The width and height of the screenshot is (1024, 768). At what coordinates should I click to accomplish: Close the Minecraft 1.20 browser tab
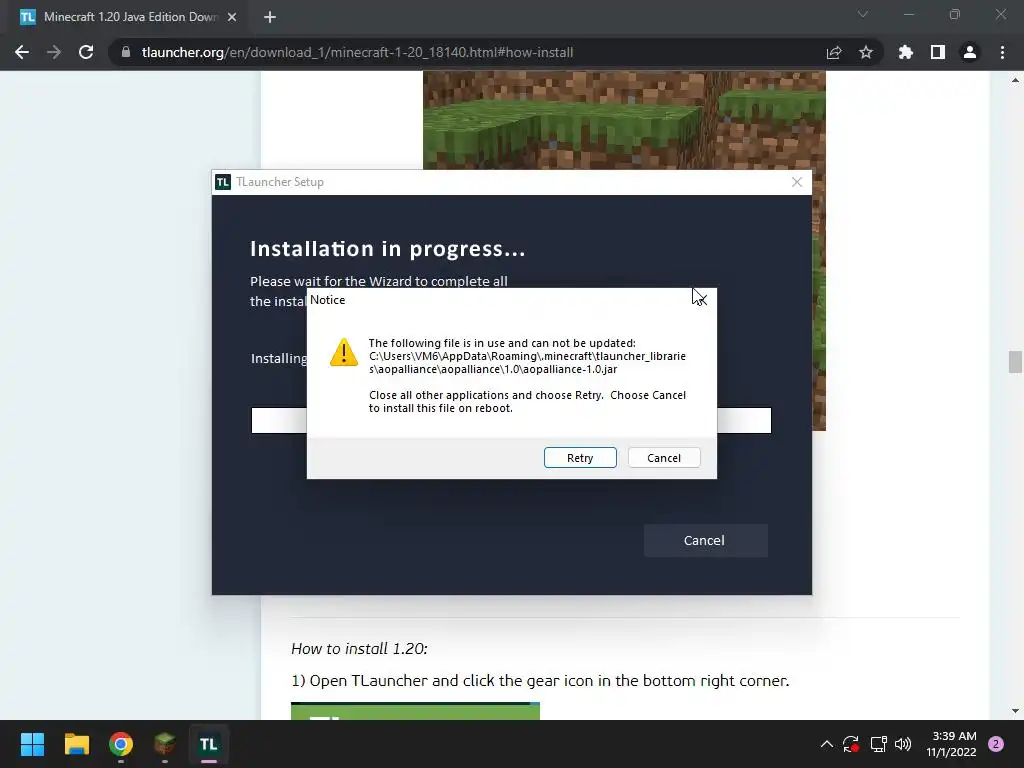(x=232, y=17)
